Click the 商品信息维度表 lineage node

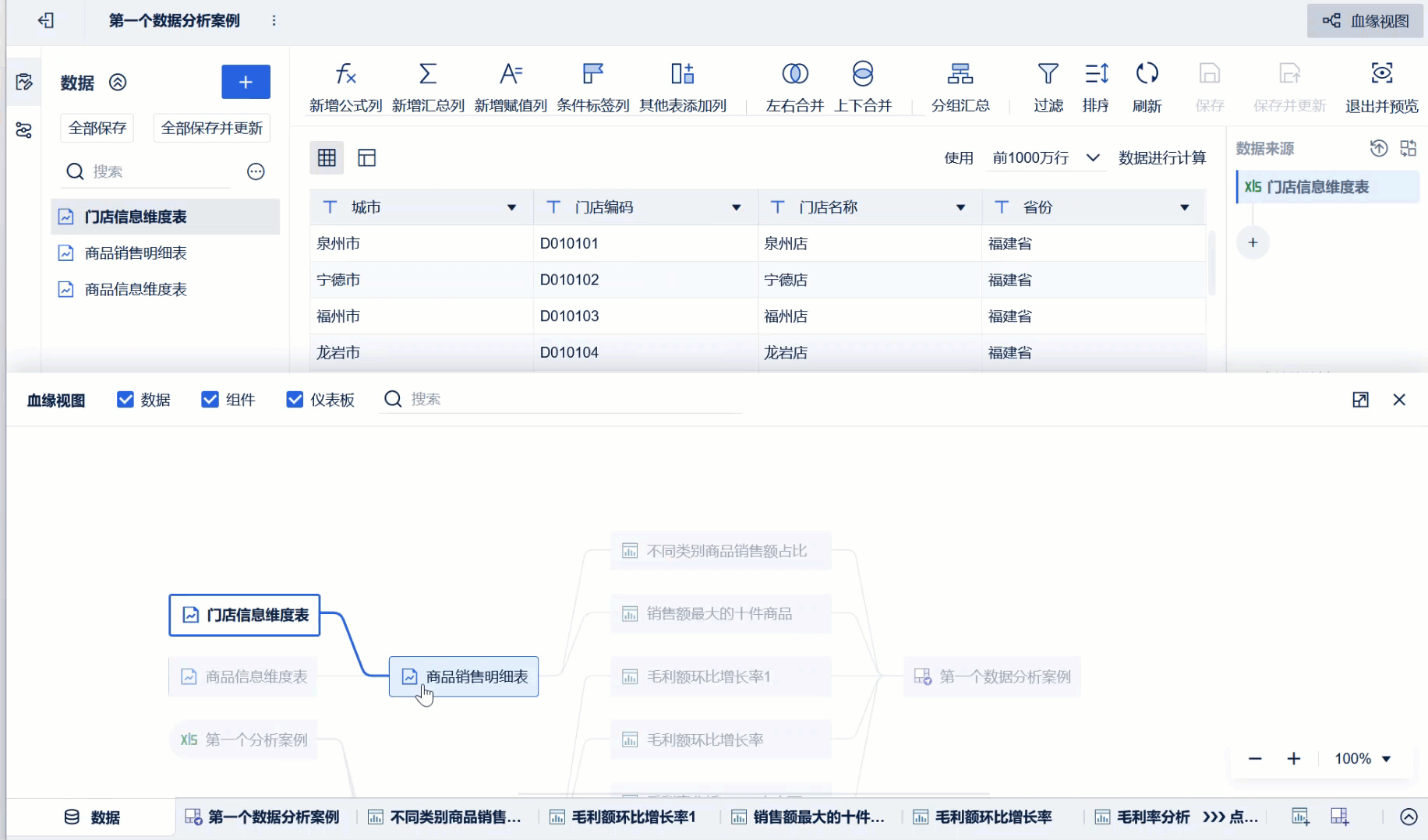[244, 676]
